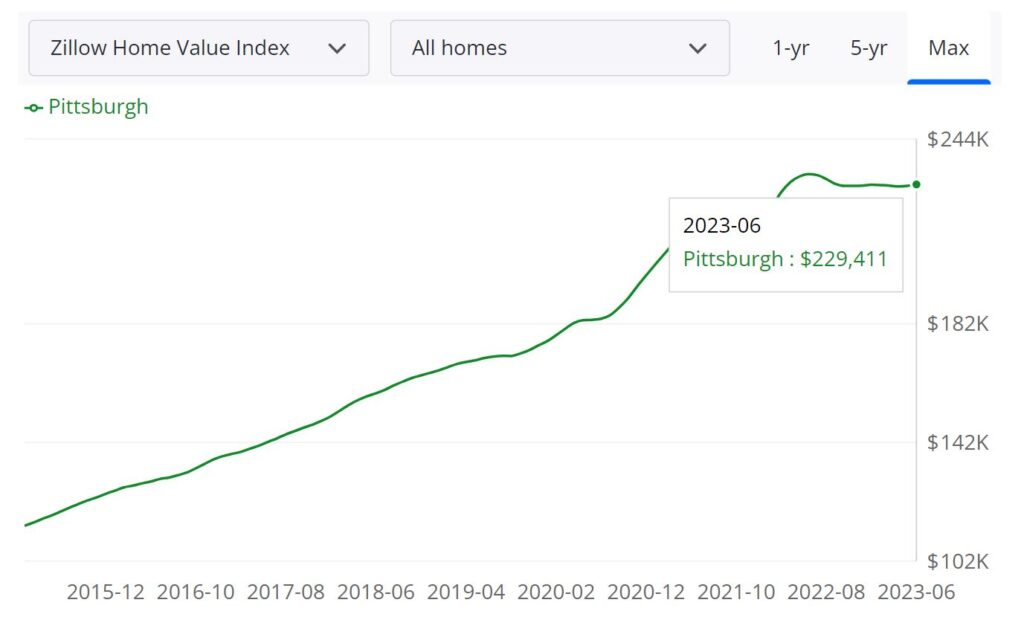Click the chevron on Zillow Home Value Index
This screenshot has width=1024, height=617.
coord(337,47)
